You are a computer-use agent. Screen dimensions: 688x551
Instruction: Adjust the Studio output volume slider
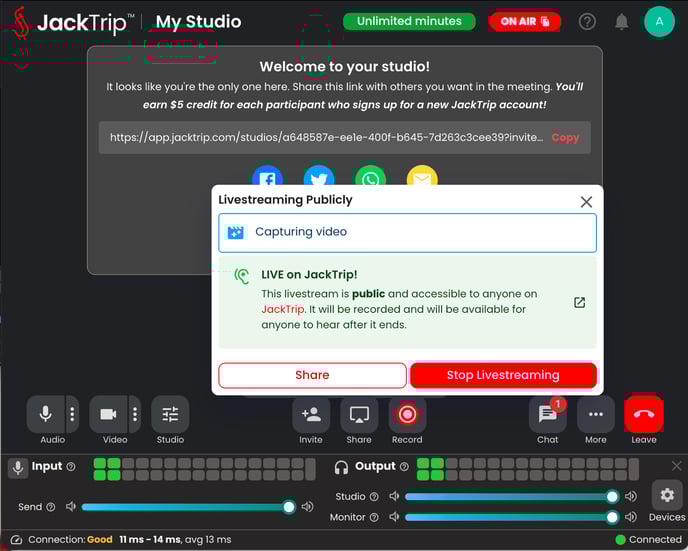(512, 497)
